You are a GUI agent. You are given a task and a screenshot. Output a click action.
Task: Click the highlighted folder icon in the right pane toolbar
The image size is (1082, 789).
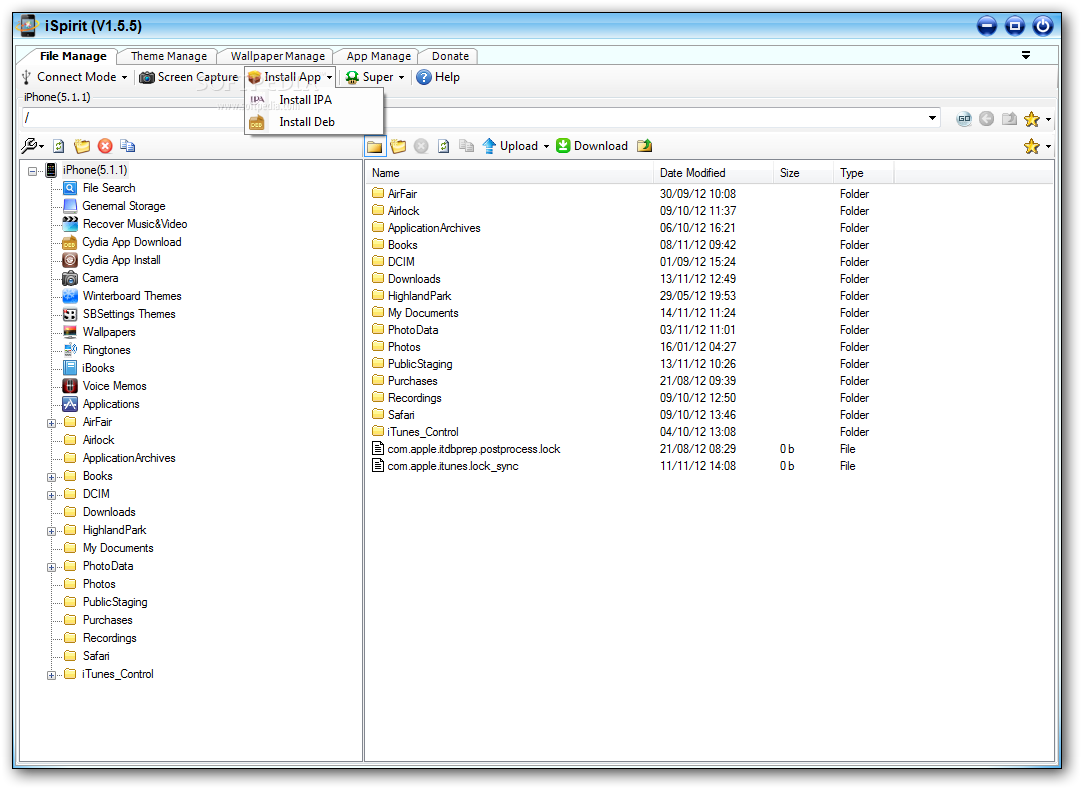tap(375, 146)
